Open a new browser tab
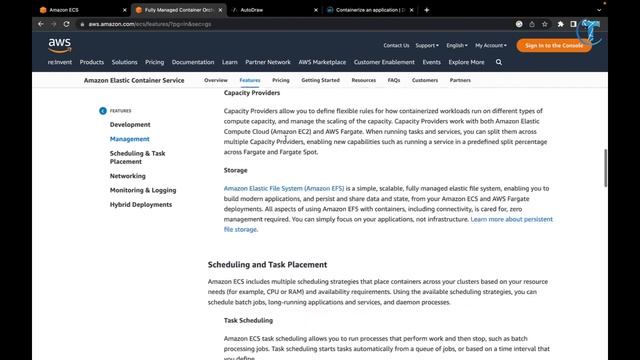The width and height of the screenshot is (640, 360). click(x=427, y=10)
